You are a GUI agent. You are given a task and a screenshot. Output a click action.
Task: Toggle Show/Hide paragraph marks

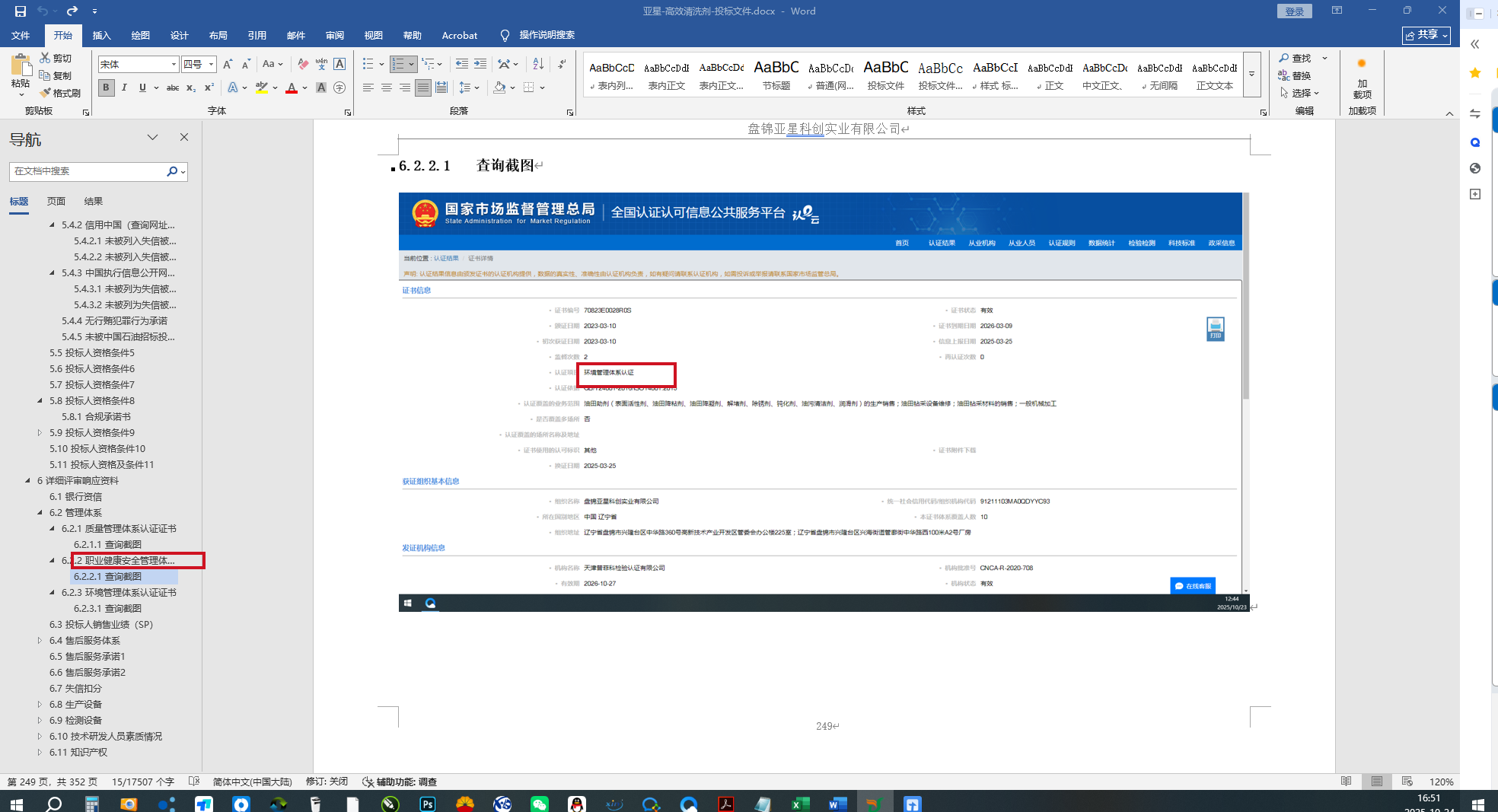point(562,65)
